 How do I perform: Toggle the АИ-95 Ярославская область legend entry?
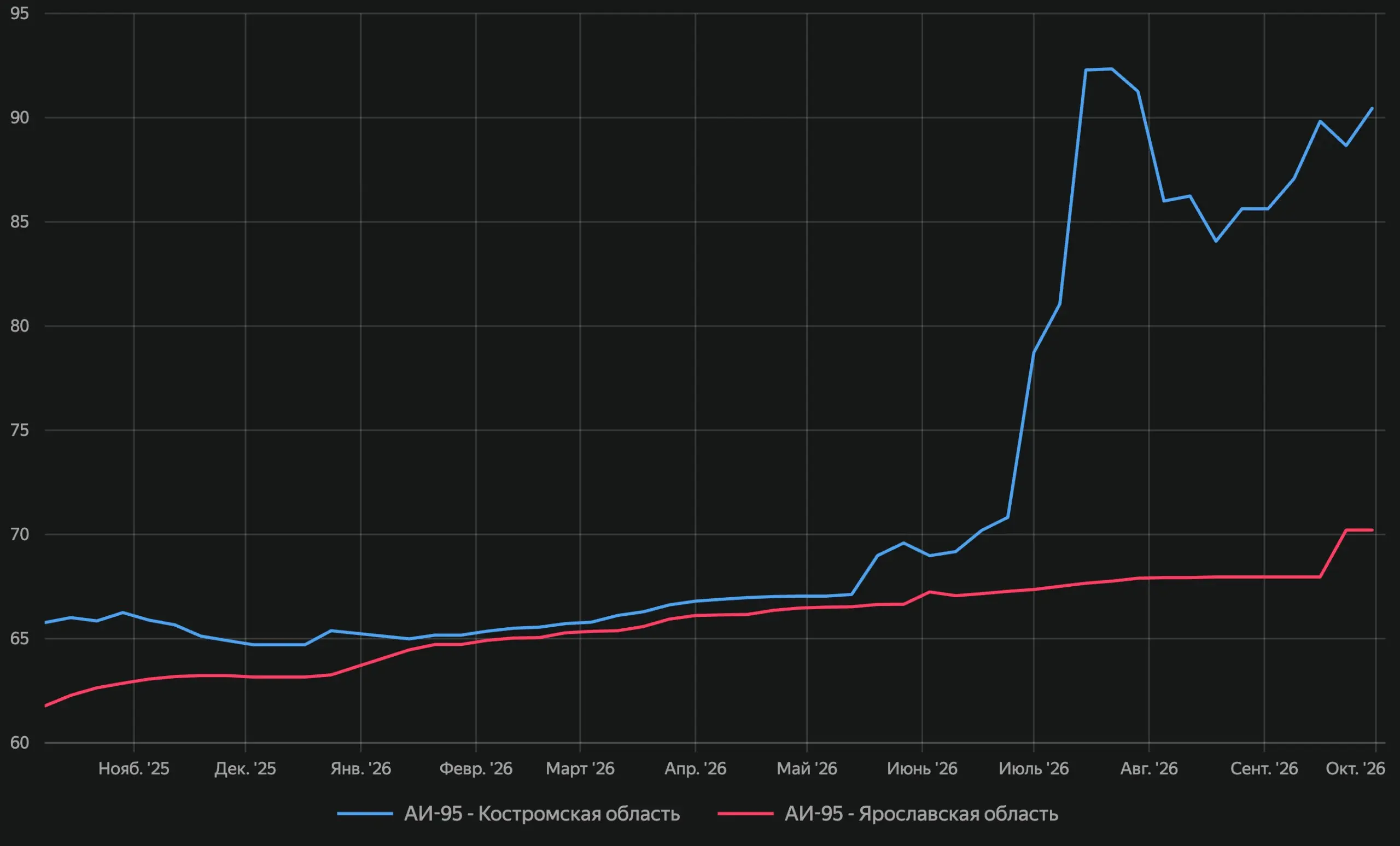pos(888,814)
